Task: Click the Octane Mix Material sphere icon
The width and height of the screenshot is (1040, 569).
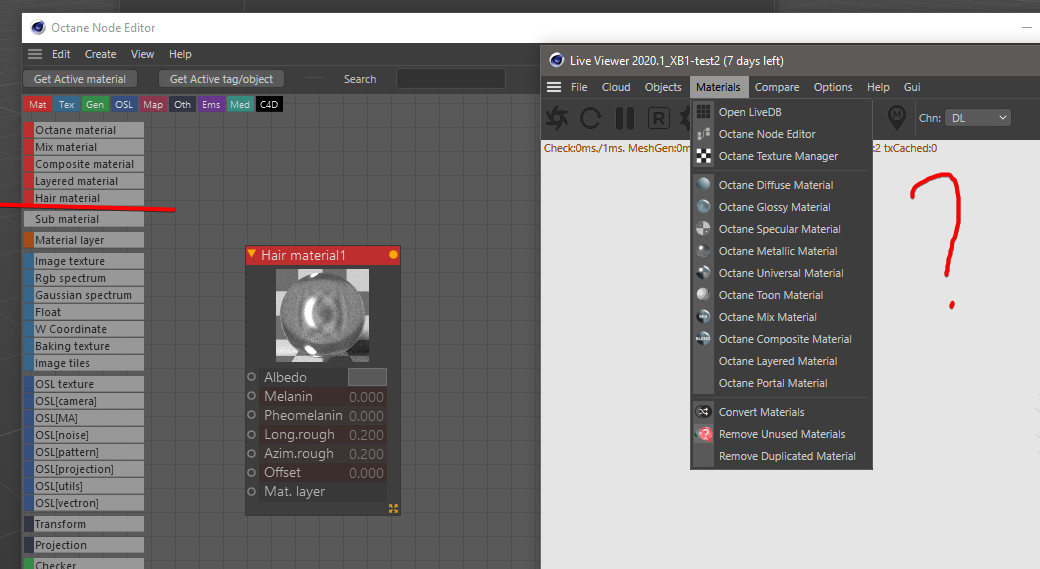Action: click(x=704, y=316)
